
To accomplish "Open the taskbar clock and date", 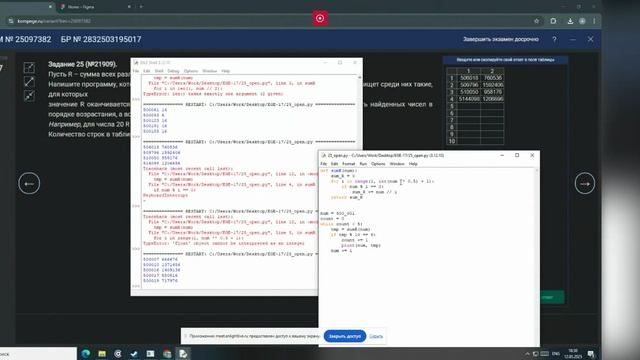I will 573,353.
